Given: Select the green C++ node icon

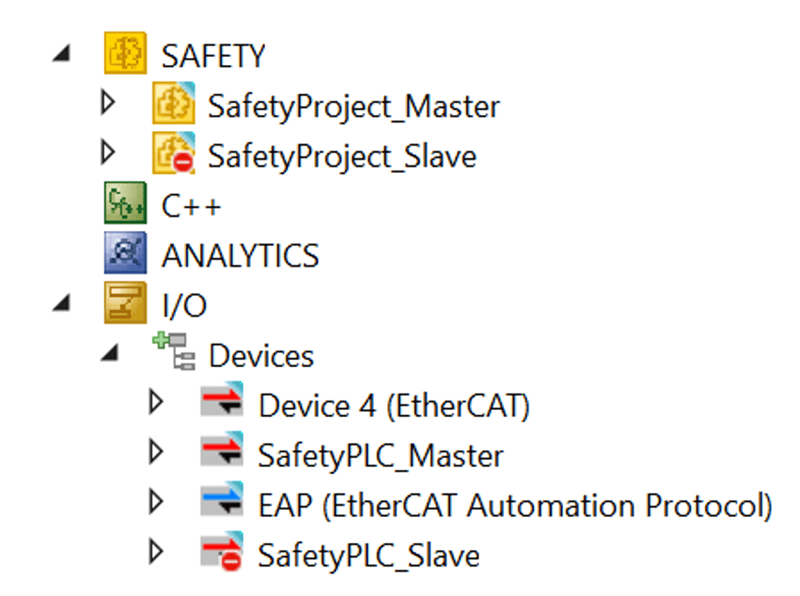Looking at the screenshot, I should click(x=125, y=203).
